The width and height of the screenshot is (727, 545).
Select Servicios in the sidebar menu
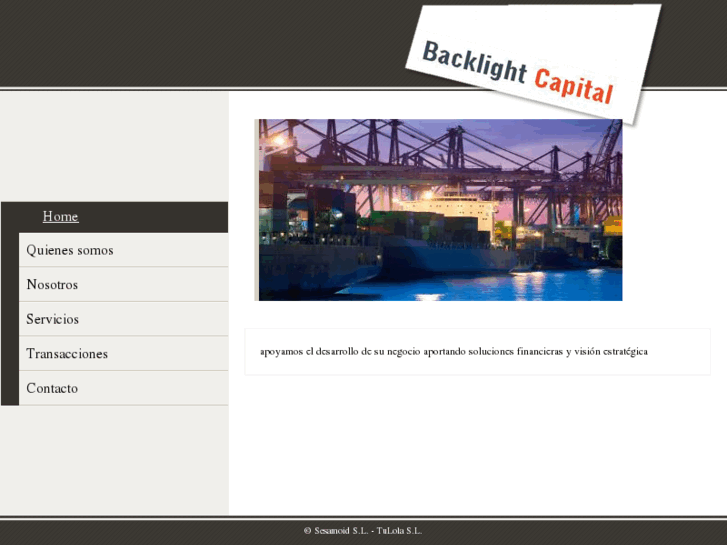pyautogui.click(x=123, y=319)
